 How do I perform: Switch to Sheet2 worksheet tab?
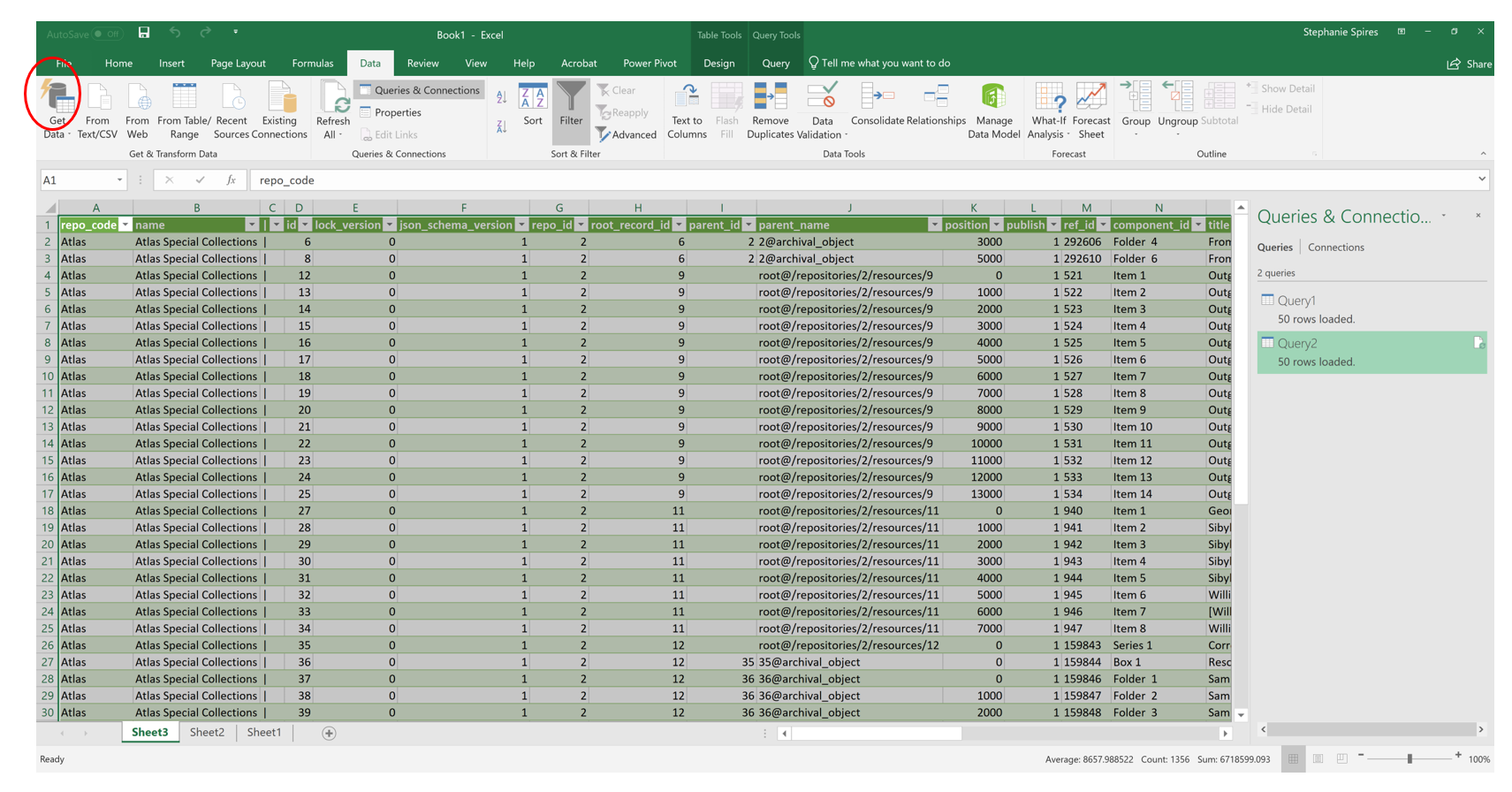[x=207, y=732]
